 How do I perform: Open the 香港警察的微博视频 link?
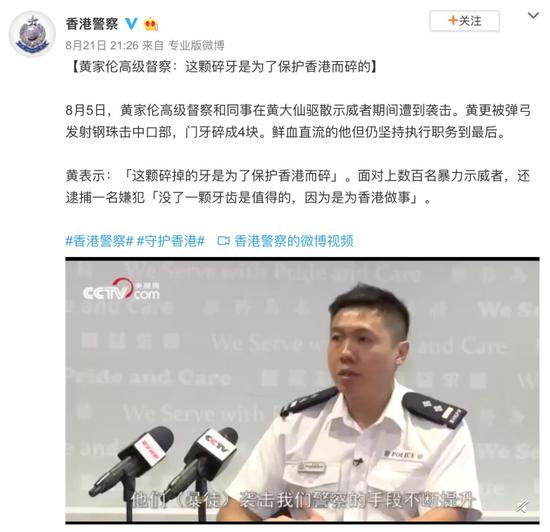[294, 241]
